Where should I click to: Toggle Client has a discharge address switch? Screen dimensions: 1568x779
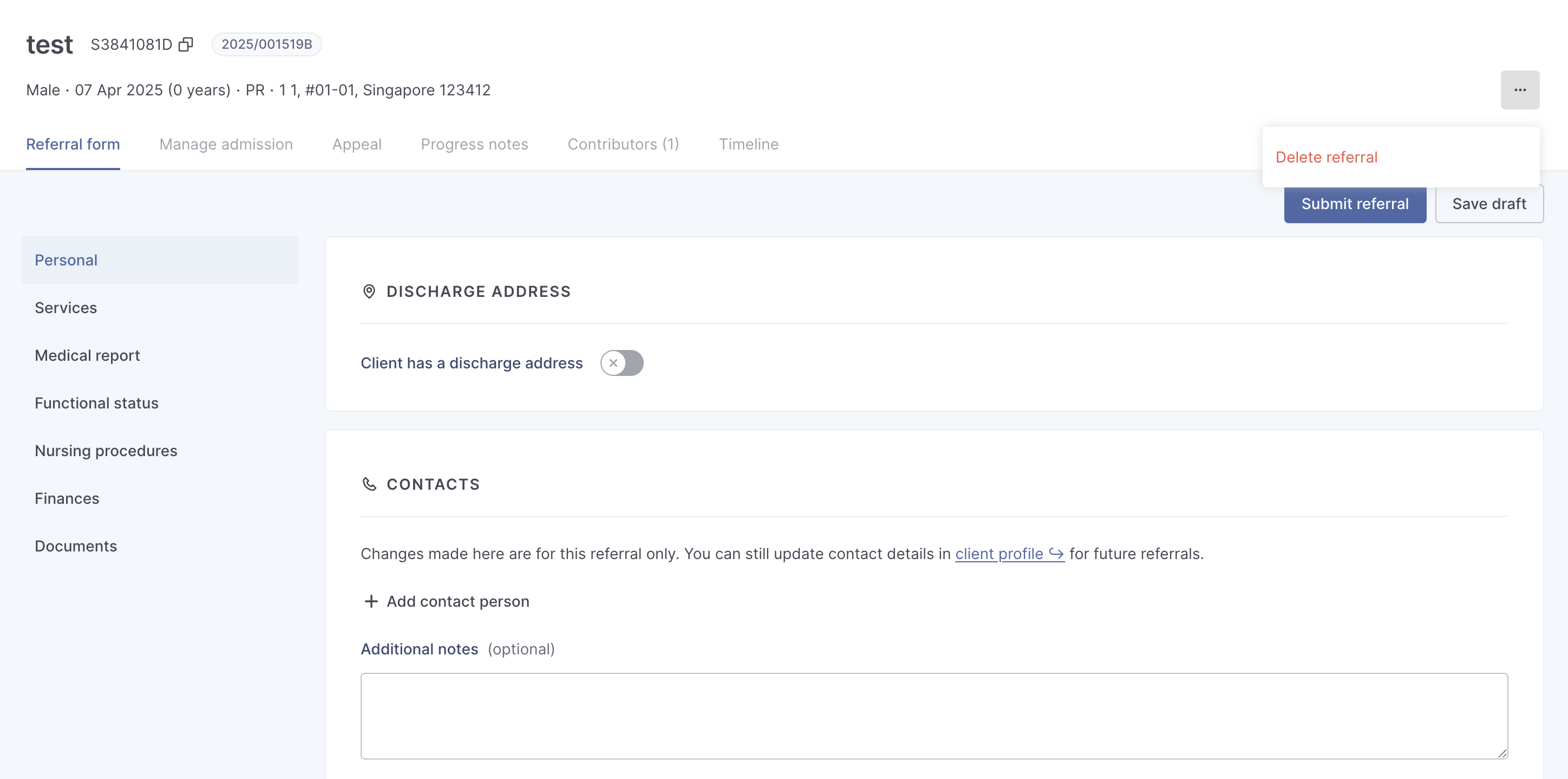click(622, 363)
